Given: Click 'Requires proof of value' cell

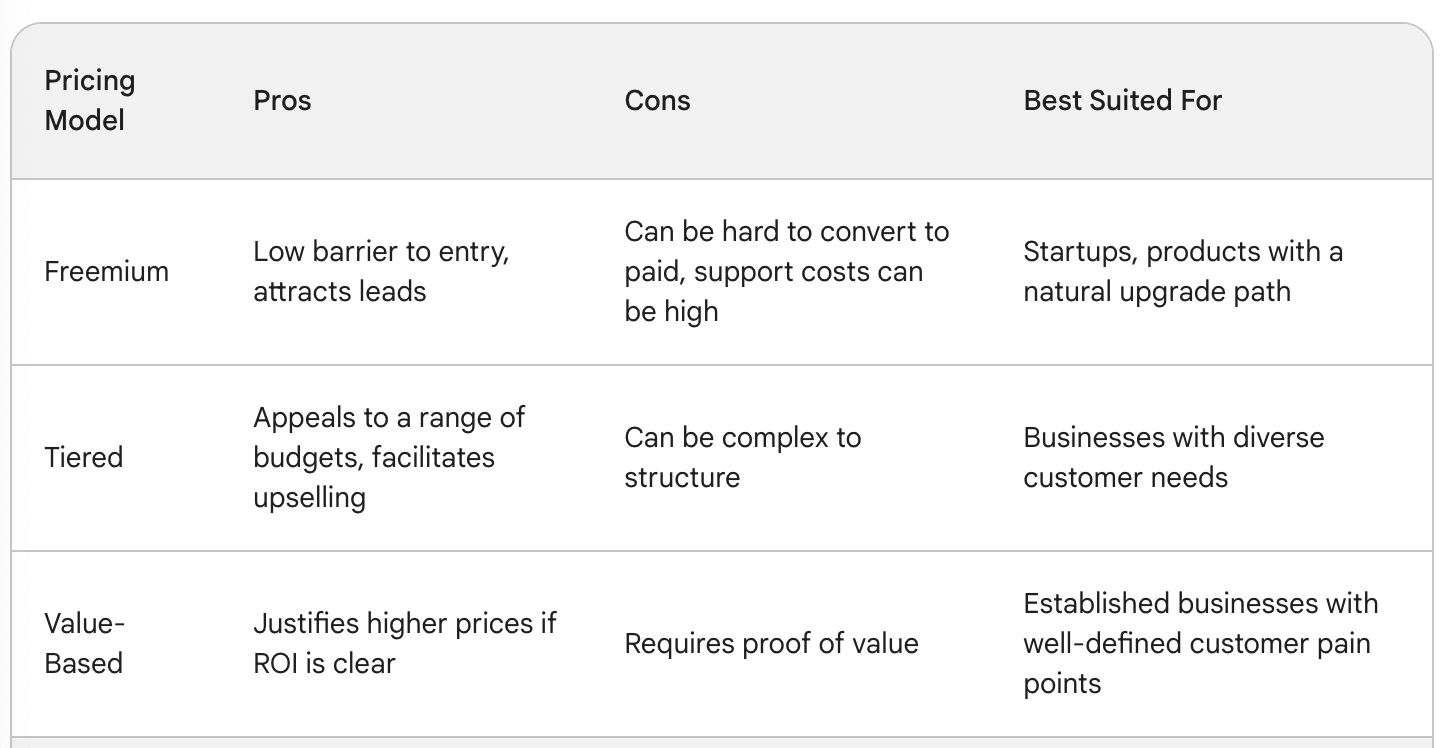Looking at the screenshot, I should tap(771, 643).
